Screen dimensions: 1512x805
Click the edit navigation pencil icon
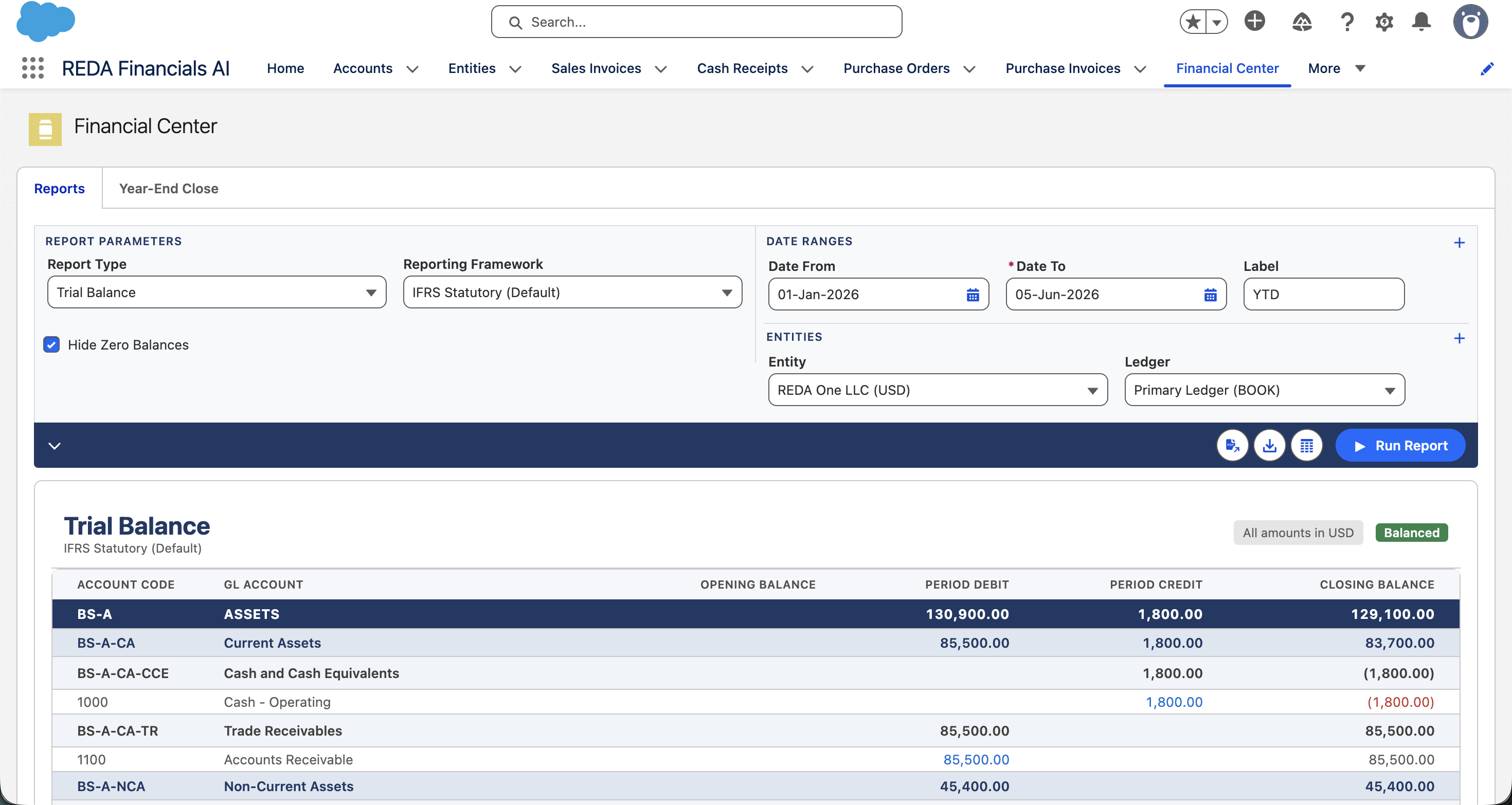1487,69
